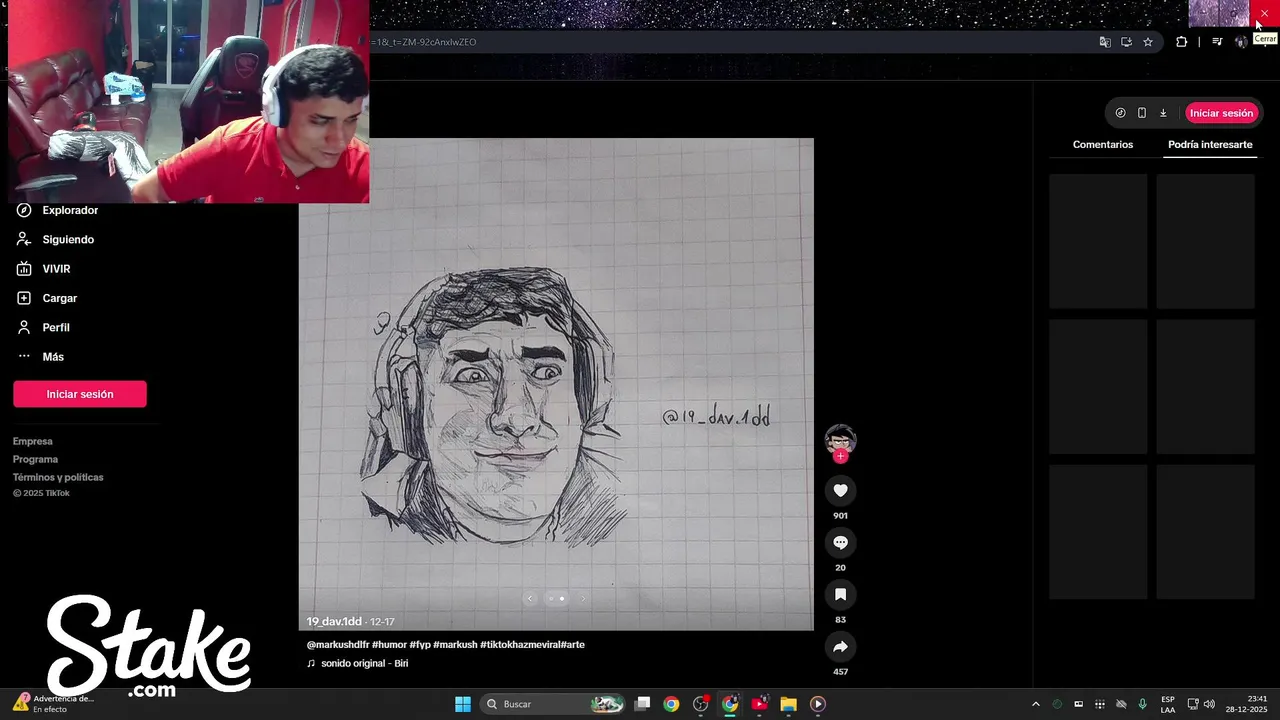The height and width of the screenshot is (720, 1280).
Task: Close the browser window with Cerrar
Action: 1264,12
